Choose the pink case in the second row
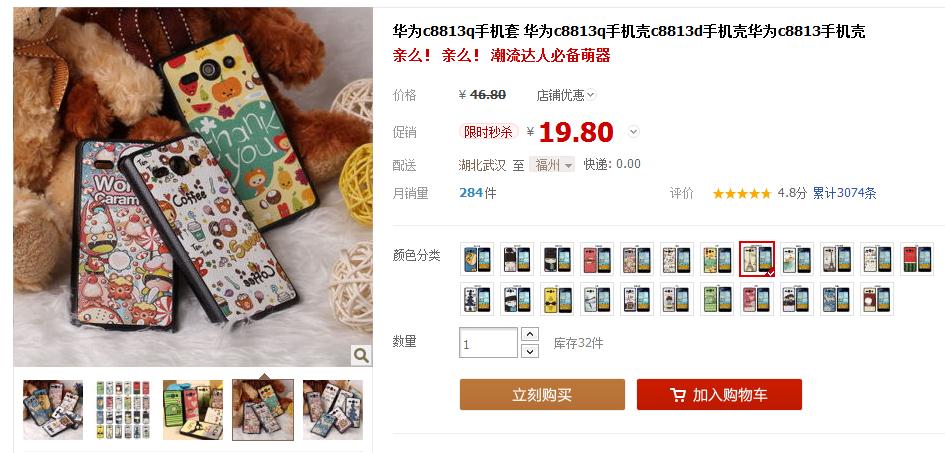Image resolution: width=945 pixels, height=453 pixels. point(756,299)
